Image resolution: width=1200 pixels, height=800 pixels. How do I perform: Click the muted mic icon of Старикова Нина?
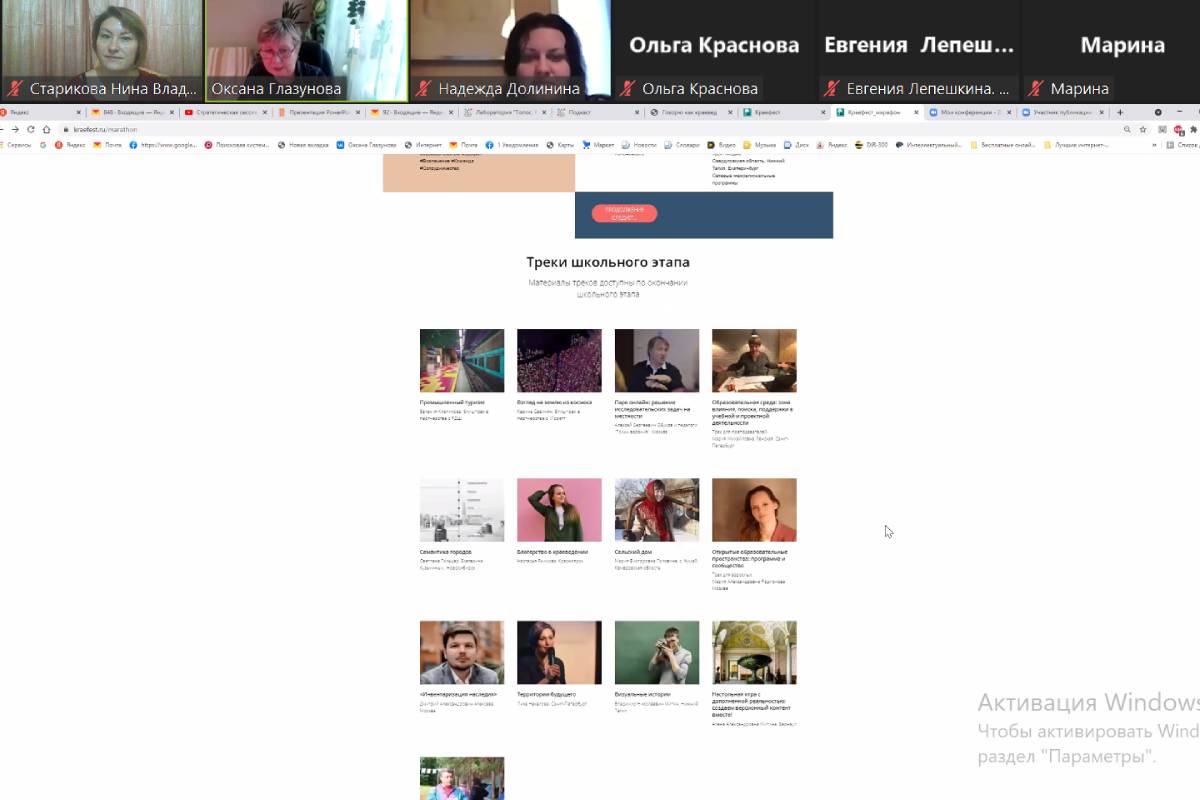[15, 89]
